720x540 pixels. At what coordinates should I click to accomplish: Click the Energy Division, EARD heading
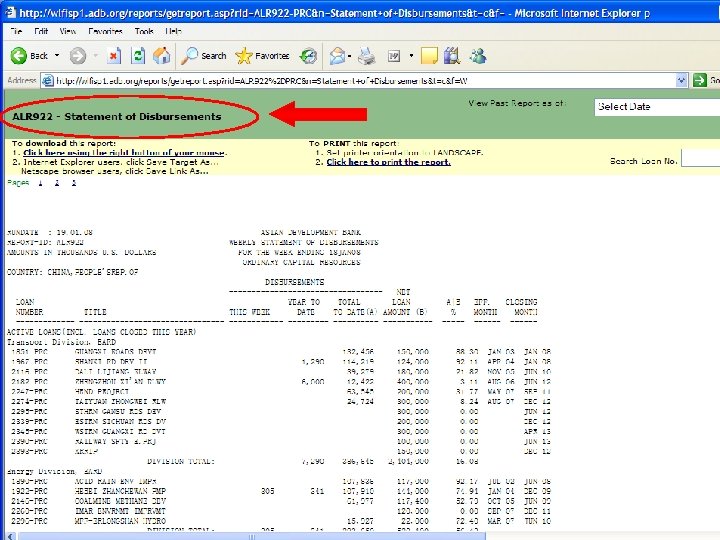click(x=55, y=471)
